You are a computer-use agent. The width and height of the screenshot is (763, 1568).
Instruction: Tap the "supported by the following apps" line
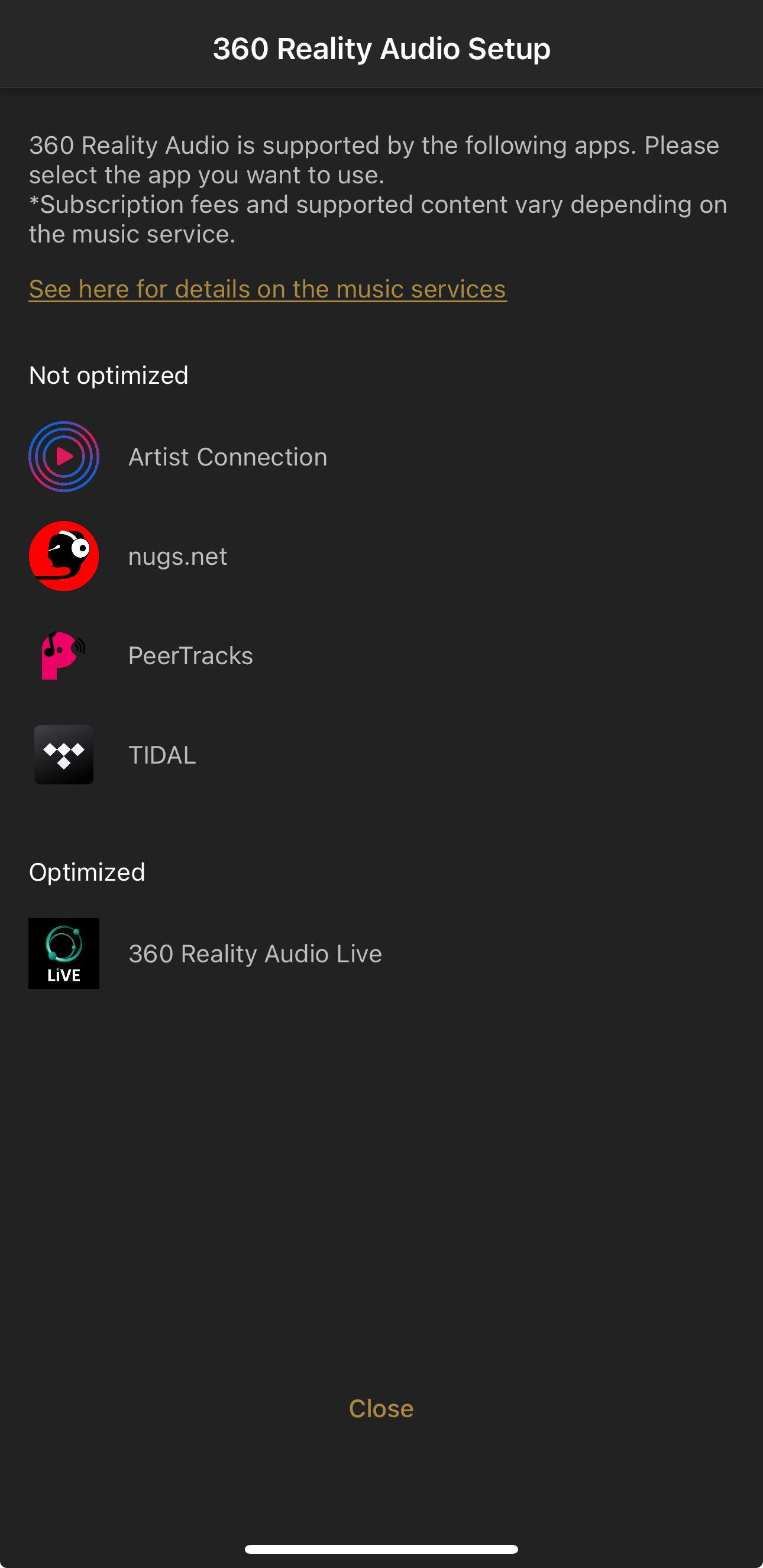374,146
